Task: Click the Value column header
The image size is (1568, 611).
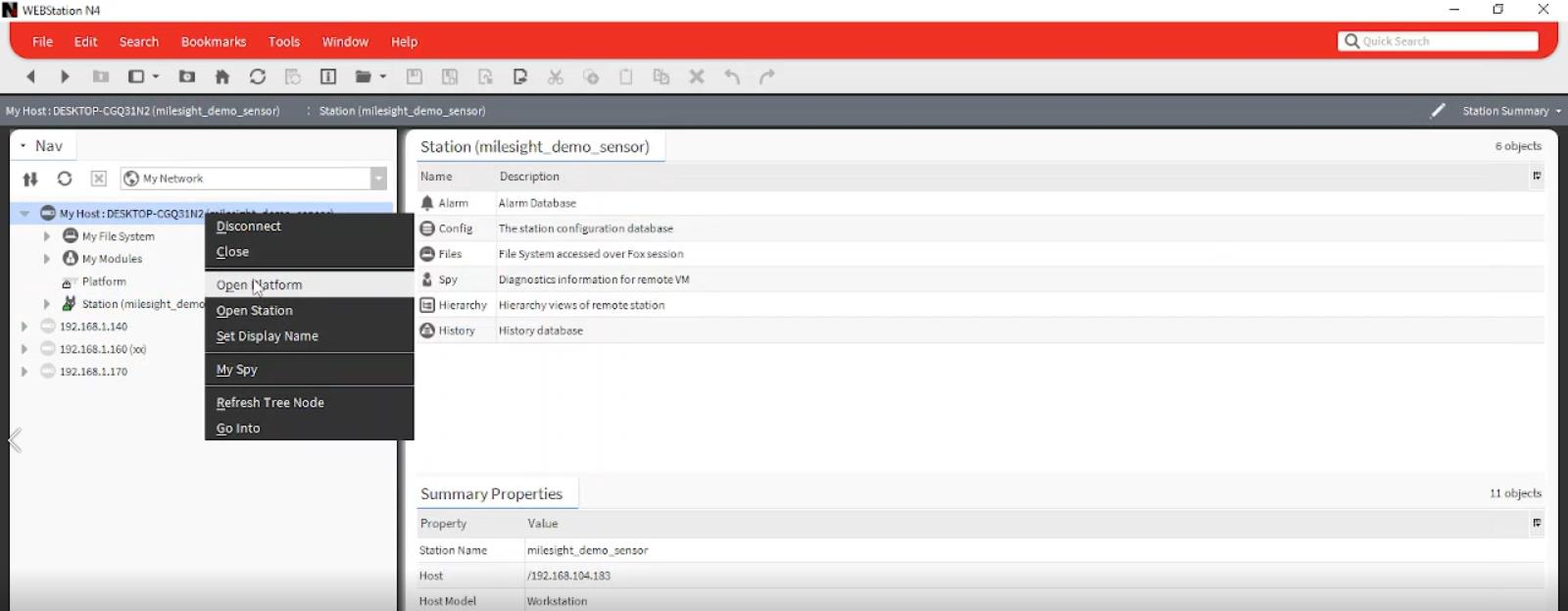Action: (x=542, y=524)
